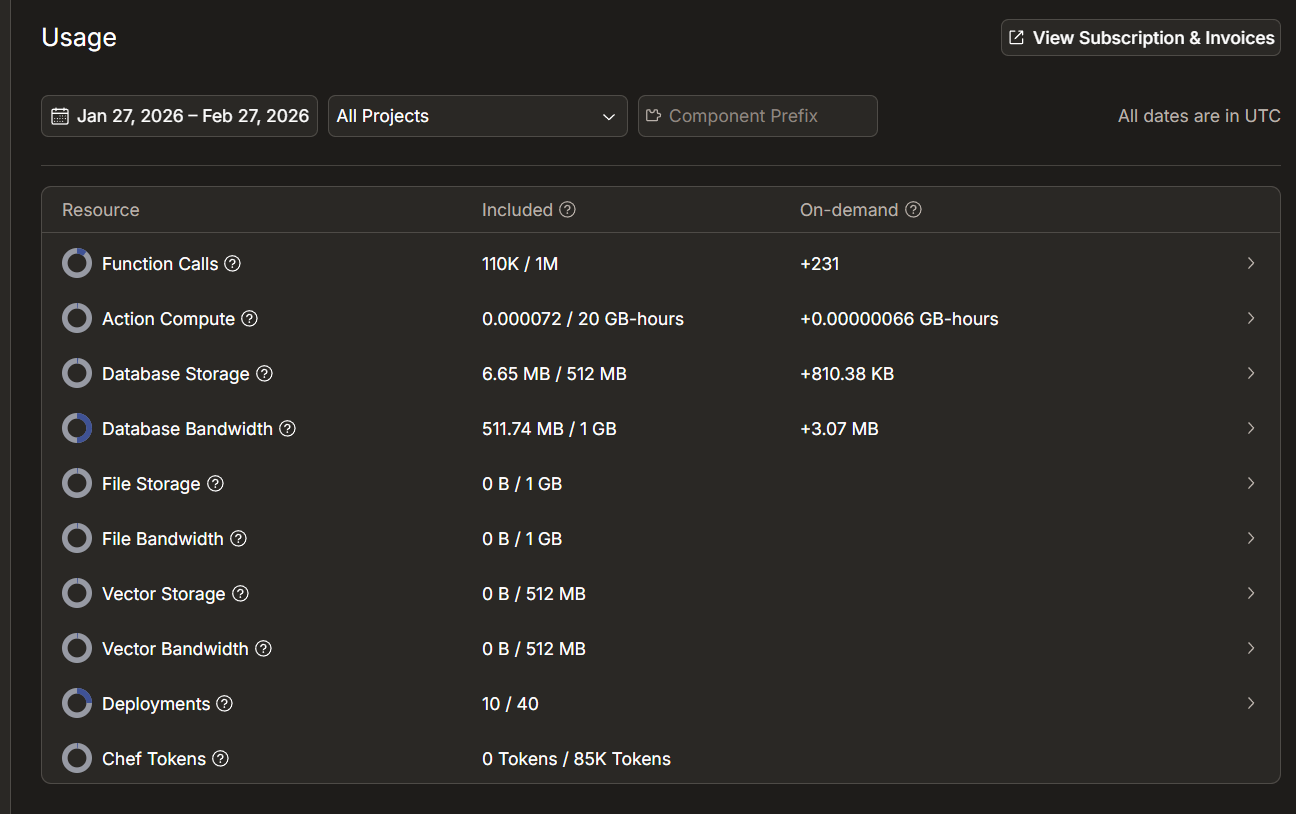Open the date range picker
This screenshot has width=1296, height=814.
(x=180, y=116)
